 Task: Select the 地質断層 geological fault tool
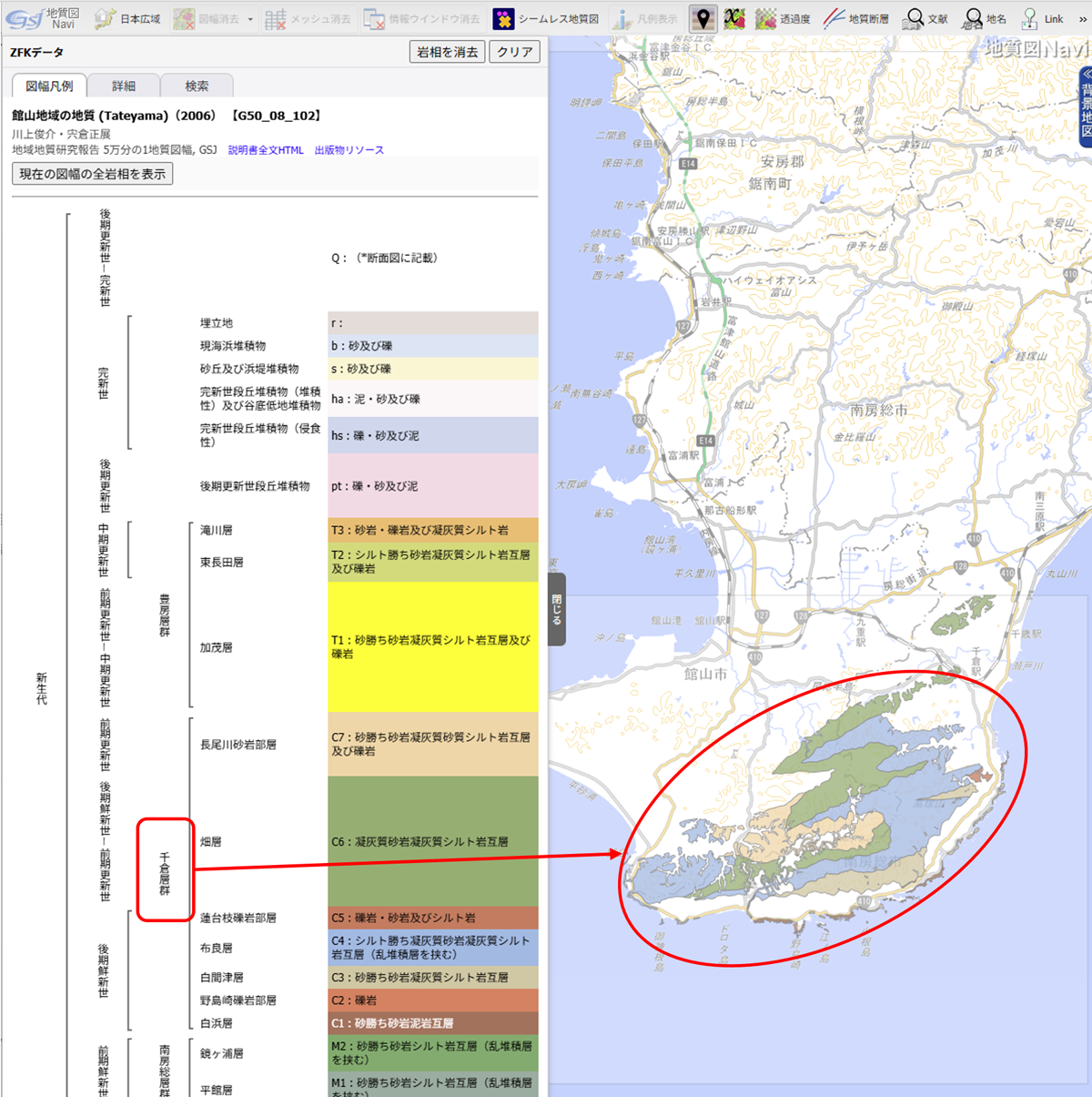pyautogui.click(x=855, y=18)
